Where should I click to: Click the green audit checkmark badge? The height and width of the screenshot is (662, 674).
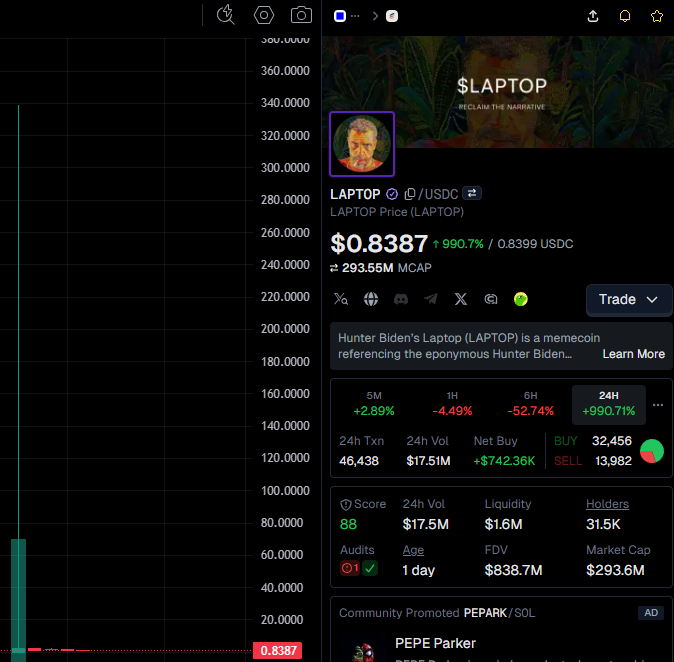(370, 568)
